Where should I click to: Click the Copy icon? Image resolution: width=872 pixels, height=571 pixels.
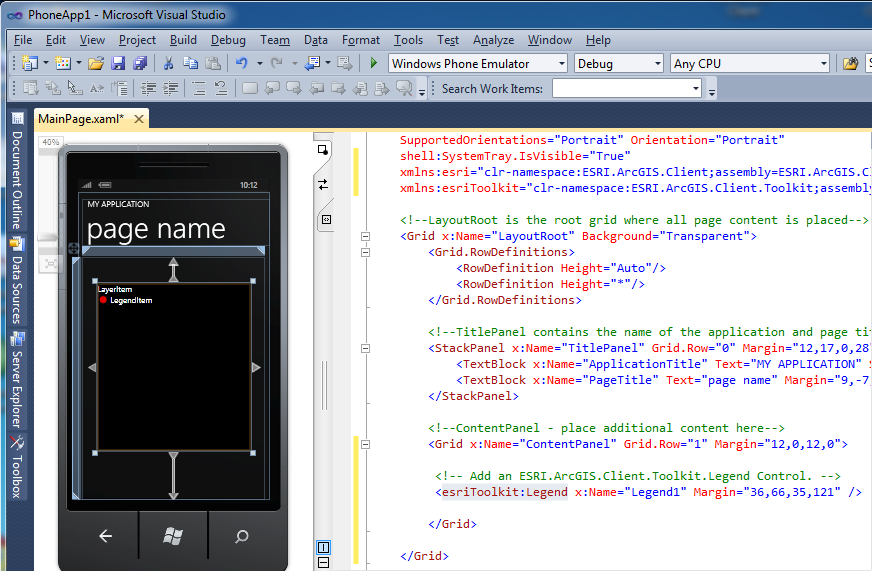(190, 63)
